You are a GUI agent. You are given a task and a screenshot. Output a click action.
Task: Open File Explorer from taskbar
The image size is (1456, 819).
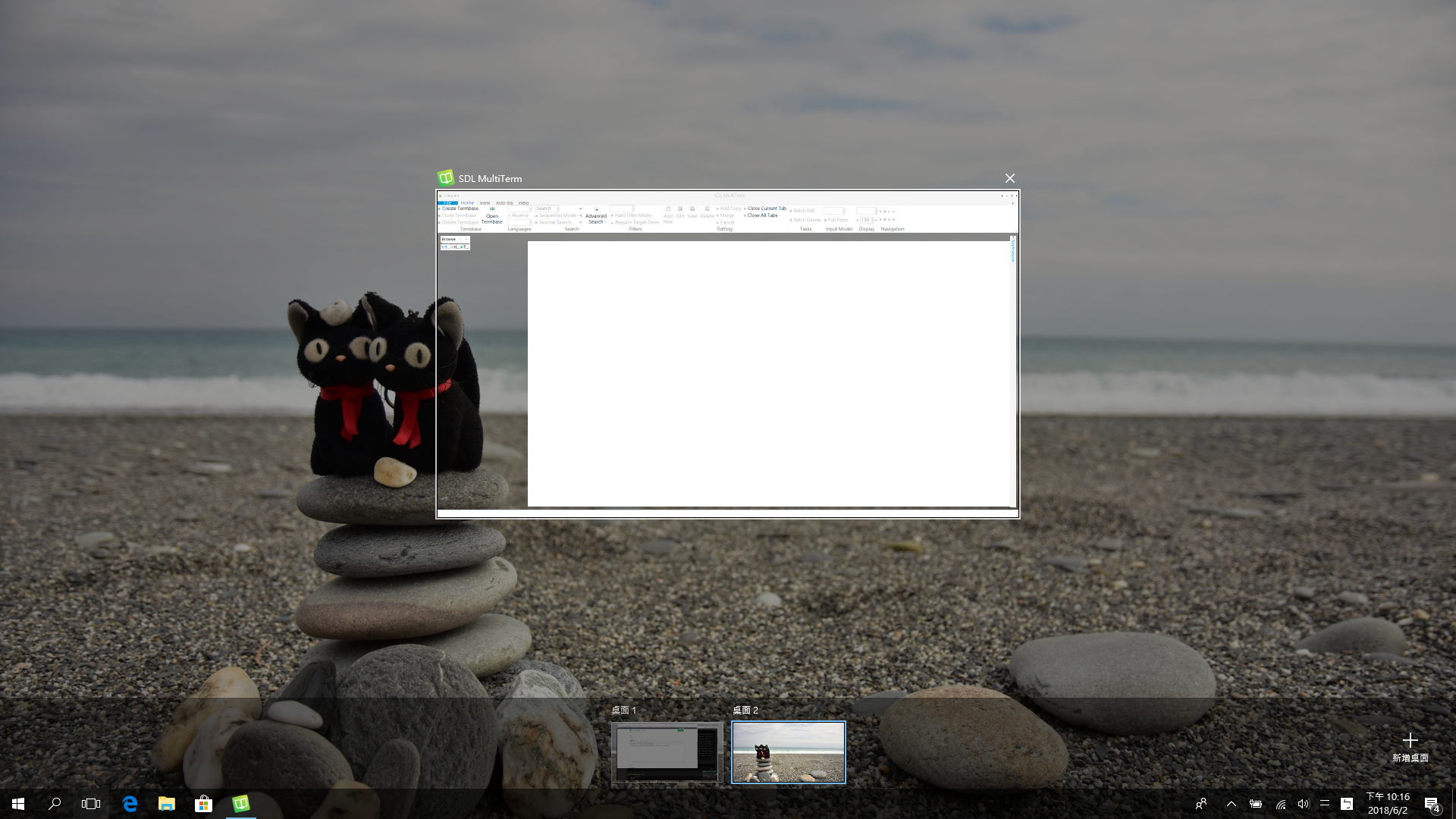pos(166,804)
